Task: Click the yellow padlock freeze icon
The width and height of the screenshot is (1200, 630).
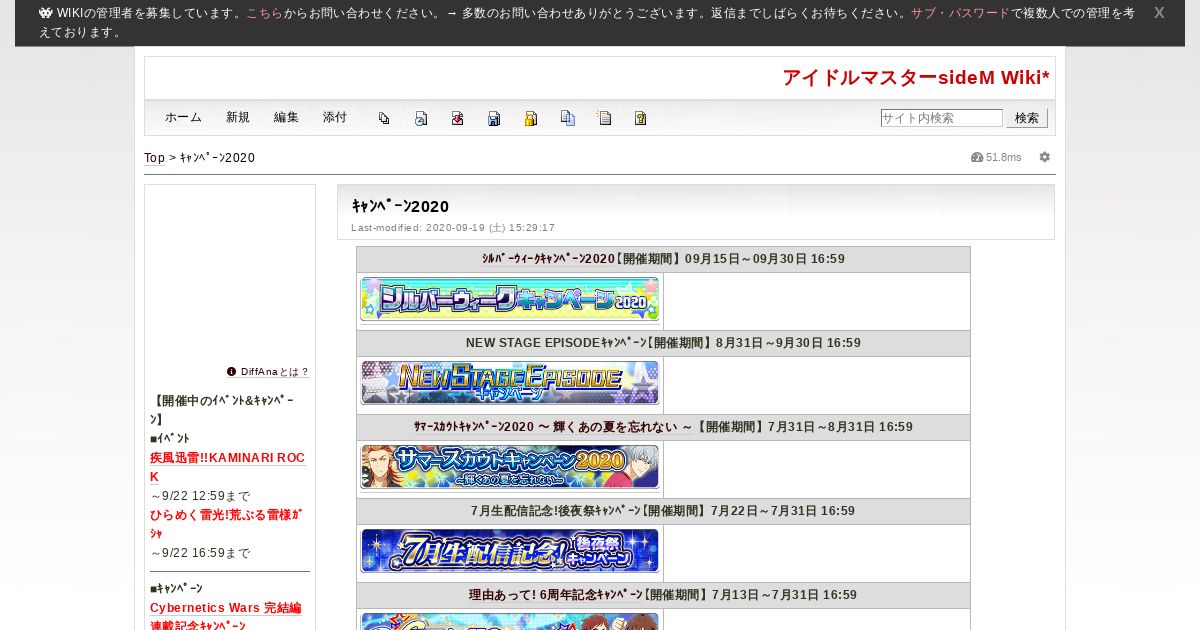Action: coord(531,118)
